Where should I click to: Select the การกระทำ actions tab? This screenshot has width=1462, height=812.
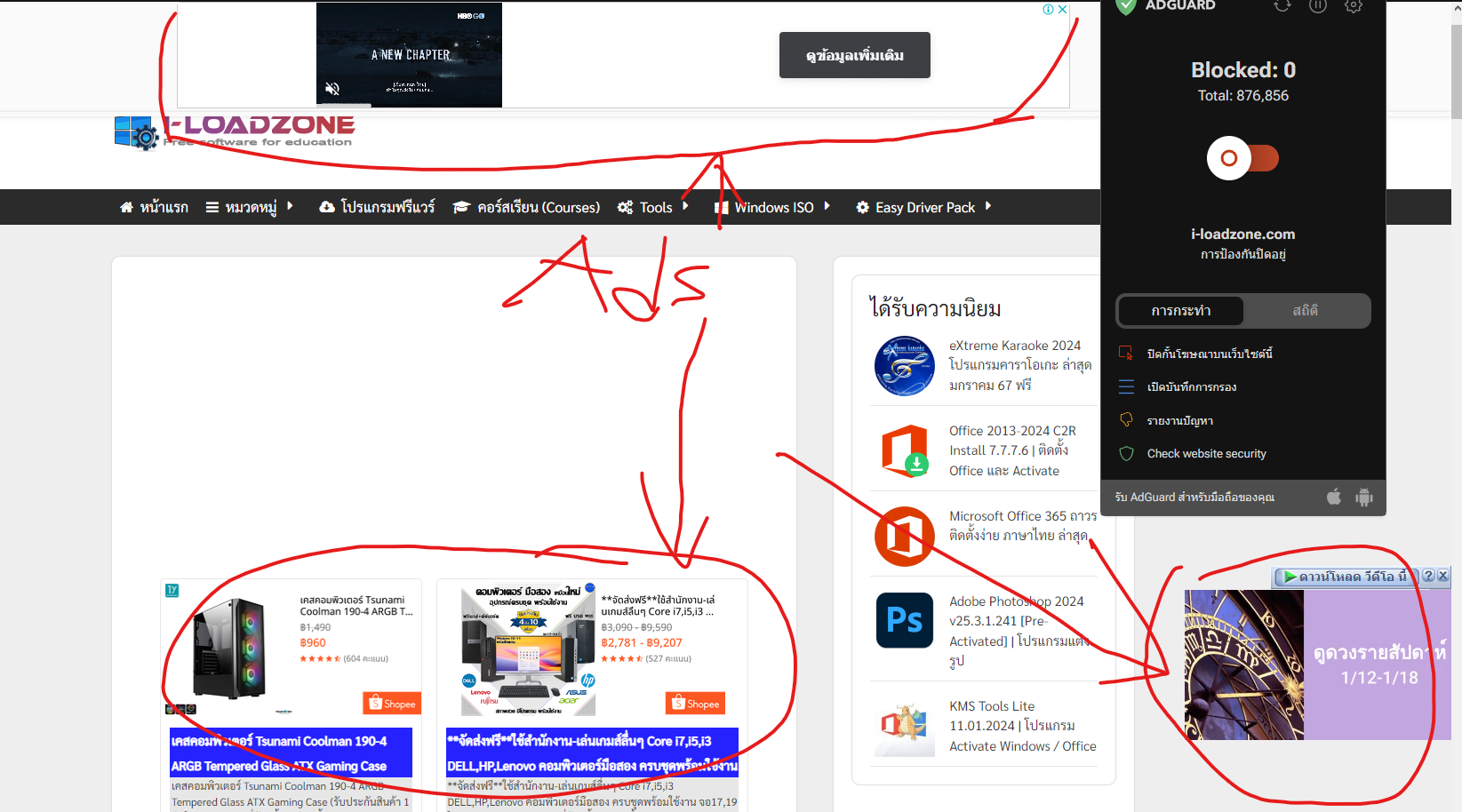point(1180,310)
